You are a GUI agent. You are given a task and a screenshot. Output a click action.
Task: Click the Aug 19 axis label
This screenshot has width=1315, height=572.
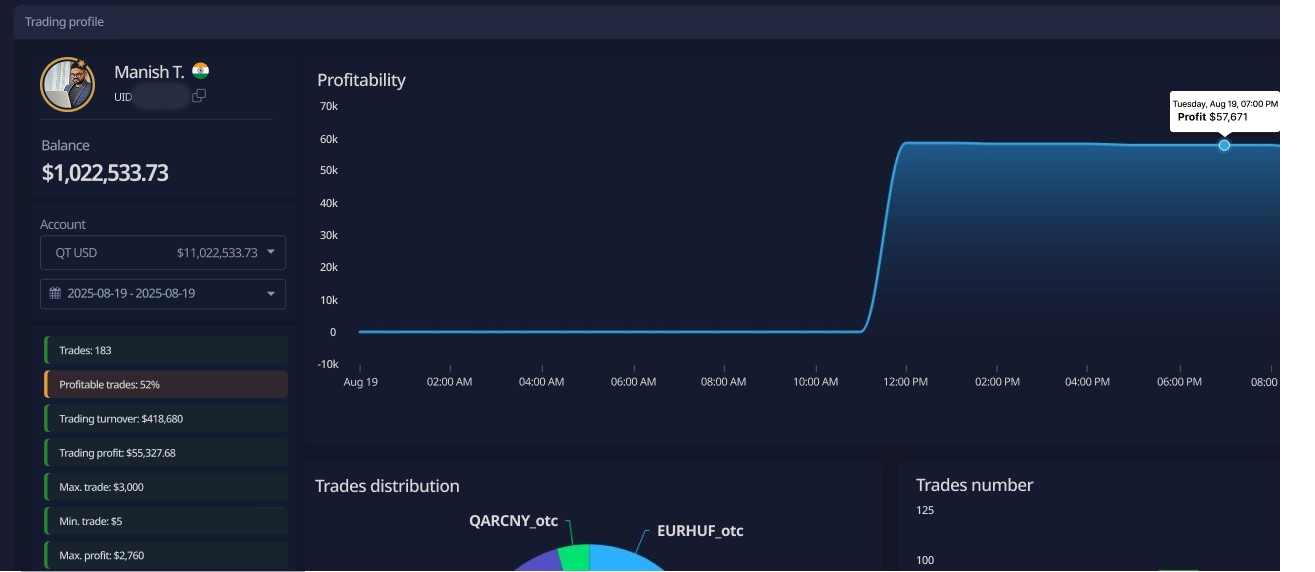tap(360, 382)
